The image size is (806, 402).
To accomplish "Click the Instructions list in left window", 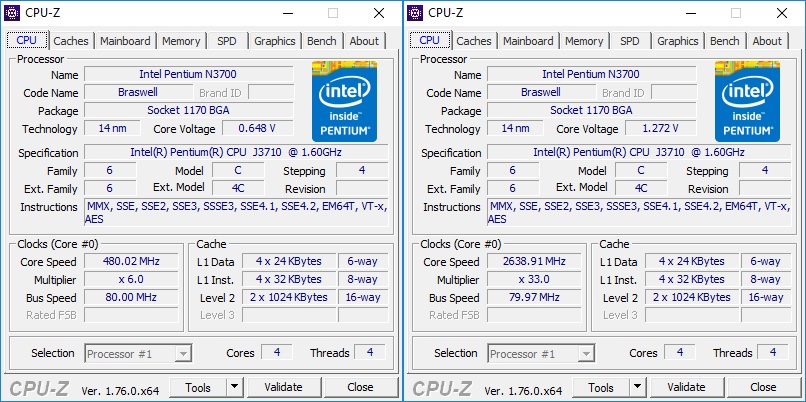I will pos(236,213).
